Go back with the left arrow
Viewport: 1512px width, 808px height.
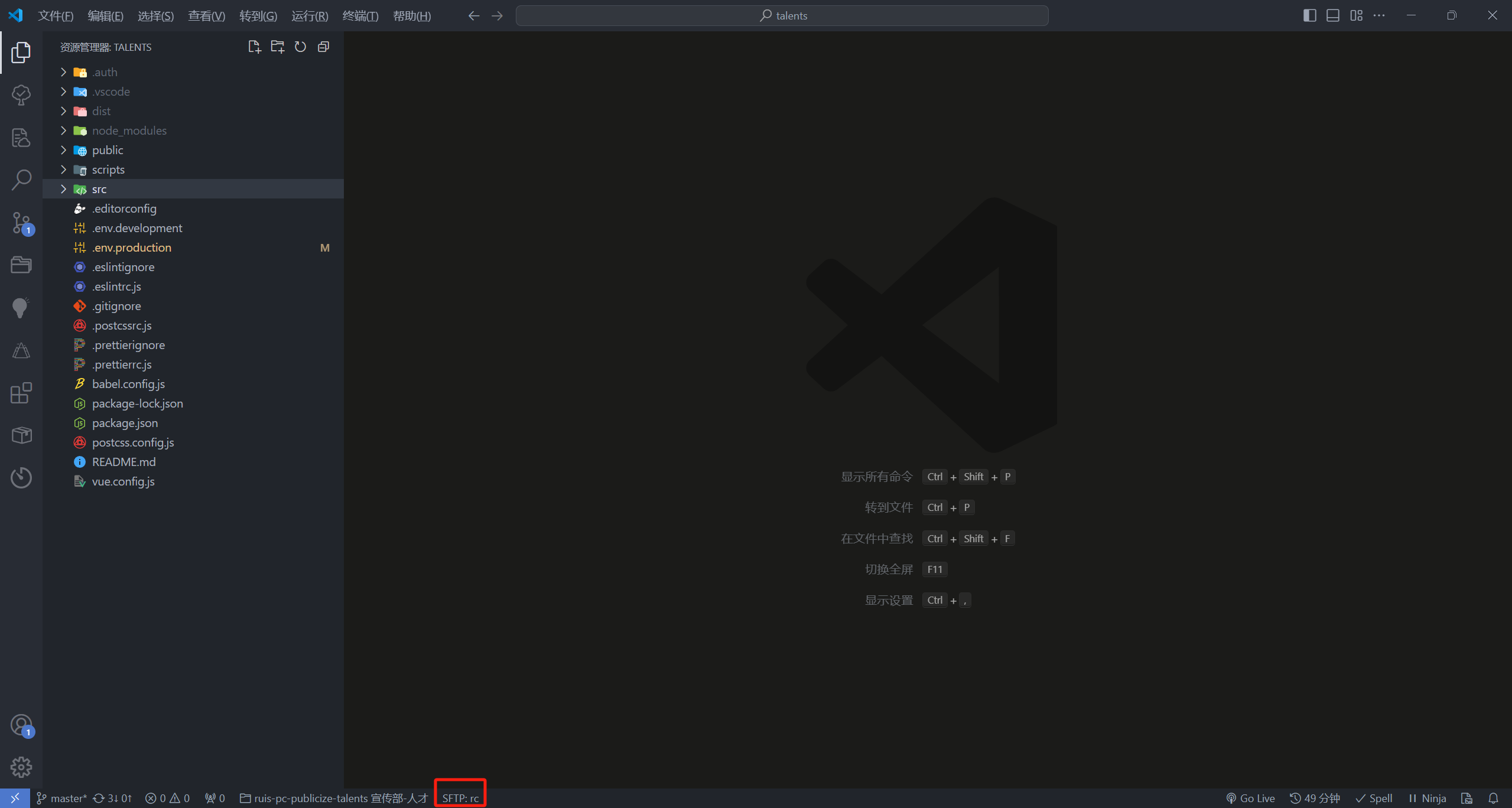tap(474, 16)
